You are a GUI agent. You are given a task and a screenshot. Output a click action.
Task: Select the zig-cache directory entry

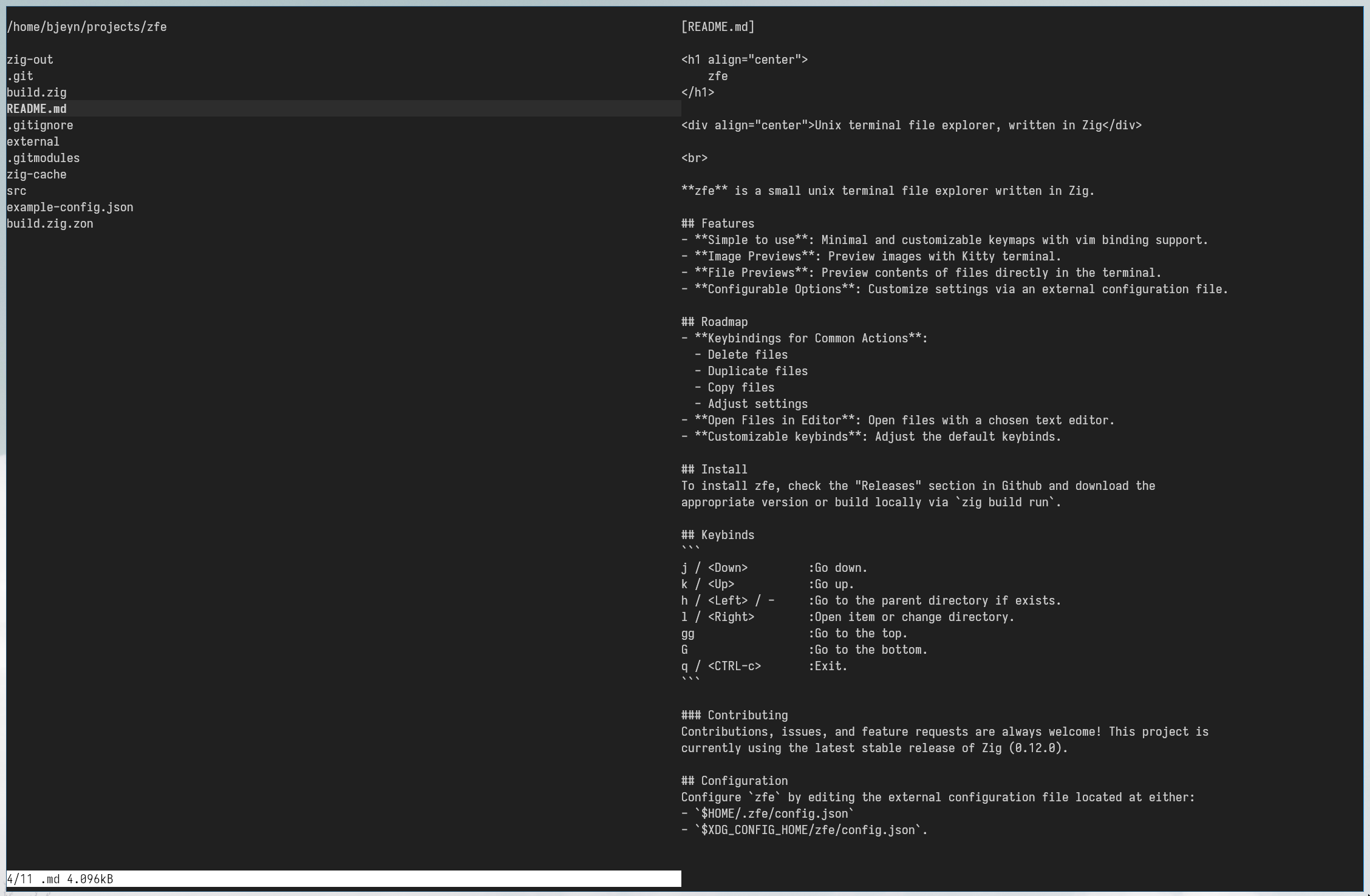pos(36,174)
